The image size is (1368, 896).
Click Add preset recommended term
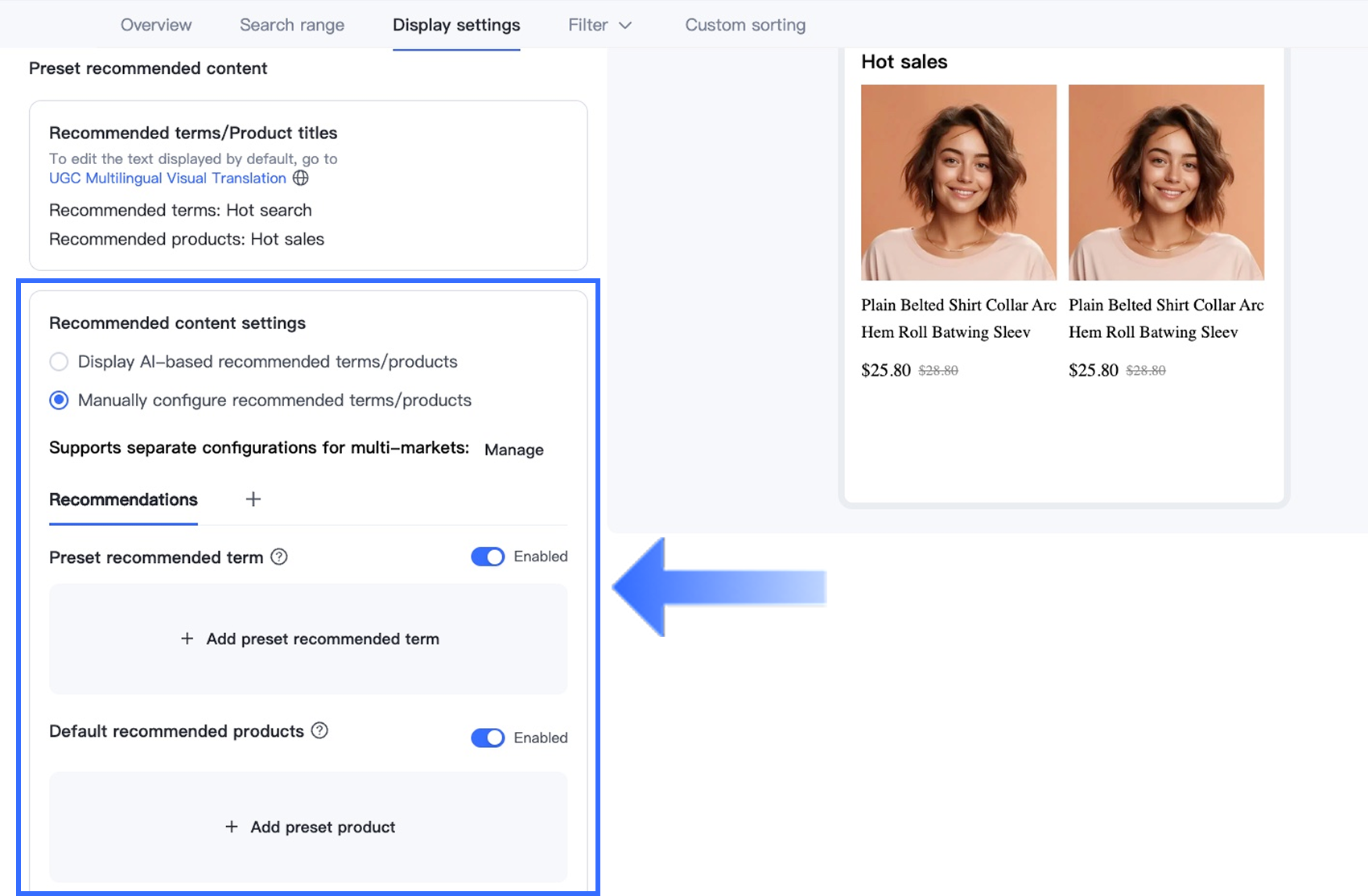(309, 639)
